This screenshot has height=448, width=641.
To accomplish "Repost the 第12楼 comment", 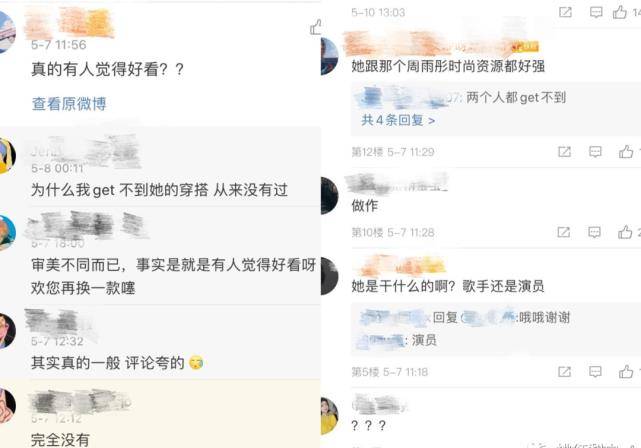I will (564, 152).
